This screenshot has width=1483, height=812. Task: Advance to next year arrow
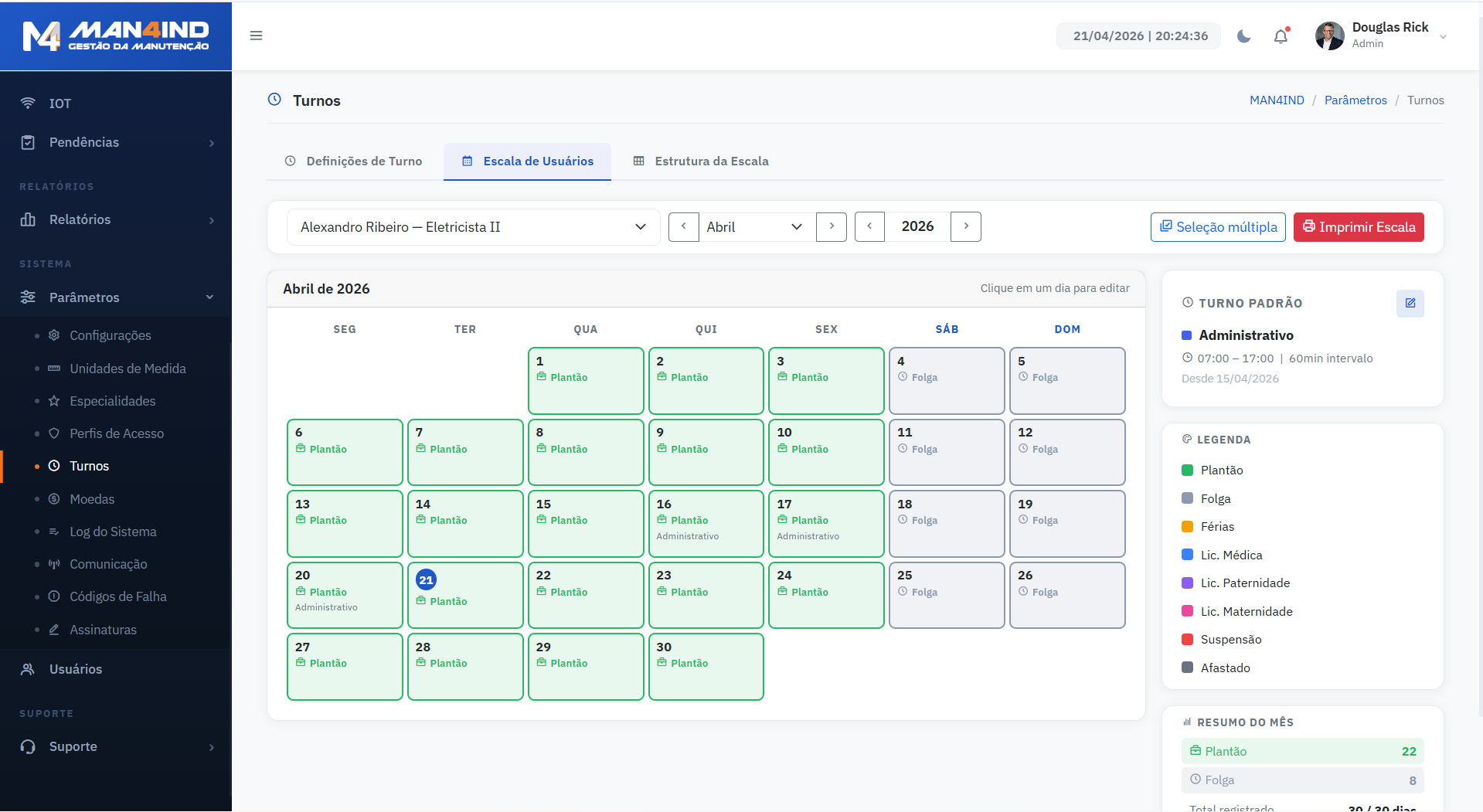point(965,226)
